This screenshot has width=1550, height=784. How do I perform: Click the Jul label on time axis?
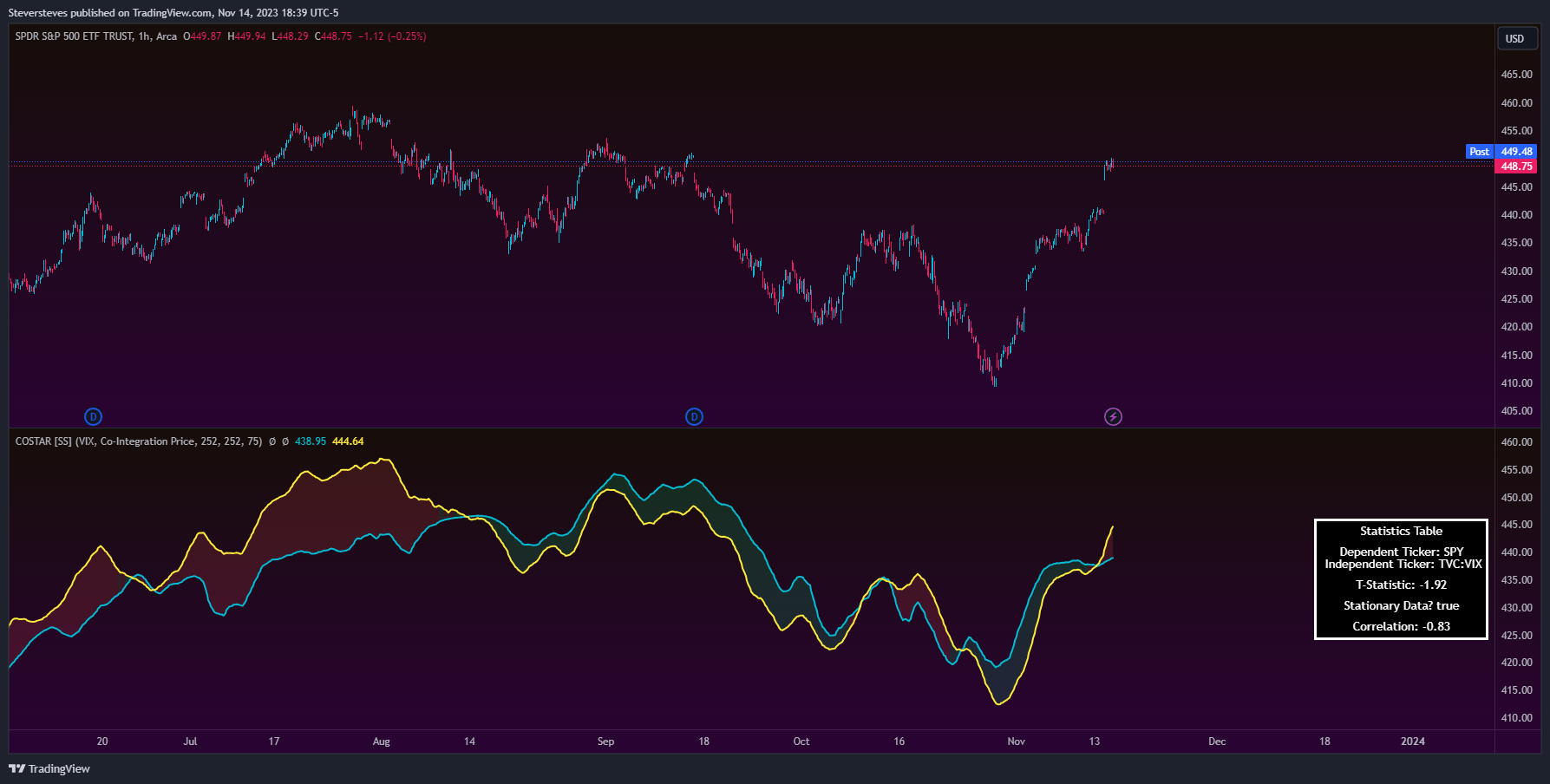point(190,742)
